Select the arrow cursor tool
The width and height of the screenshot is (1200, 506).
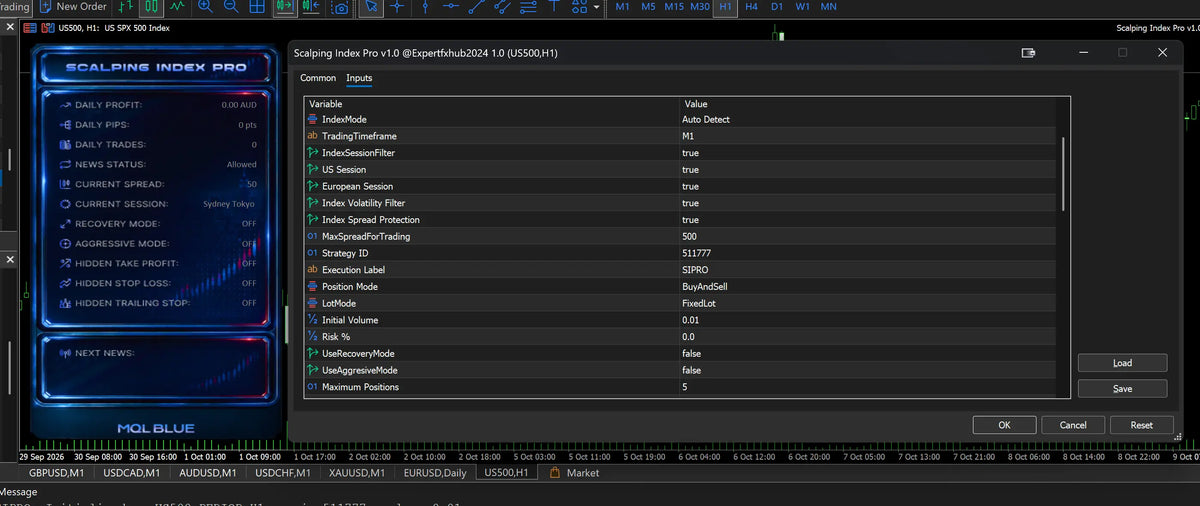click(371, 6)
